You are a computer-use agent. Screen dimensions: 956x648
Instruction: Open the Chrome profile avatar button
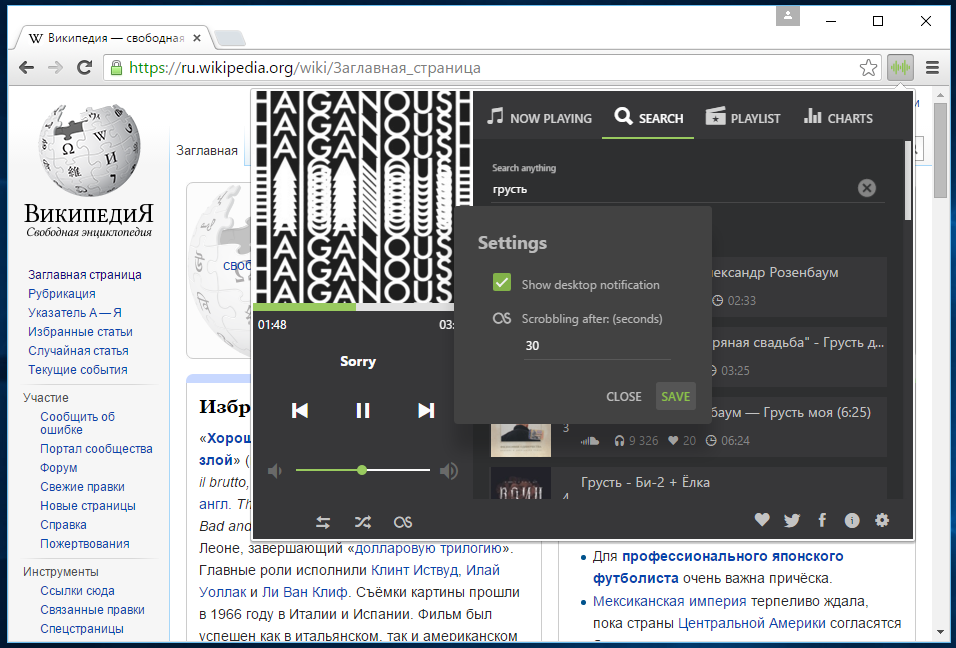(788, 16)
